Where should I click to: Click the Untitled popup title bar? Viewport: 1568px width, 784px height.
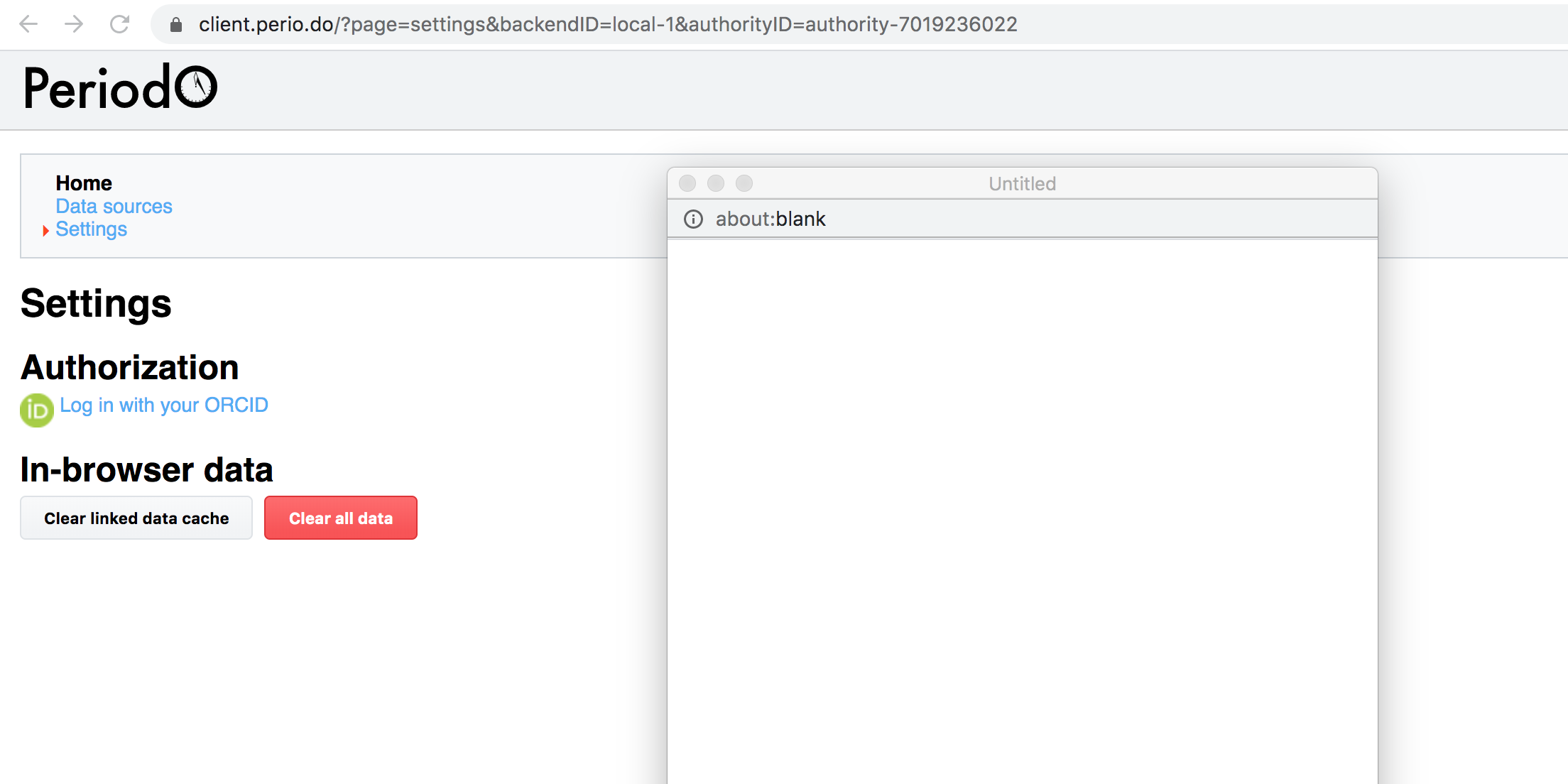pyautogui.click(x=1023, y=183)
